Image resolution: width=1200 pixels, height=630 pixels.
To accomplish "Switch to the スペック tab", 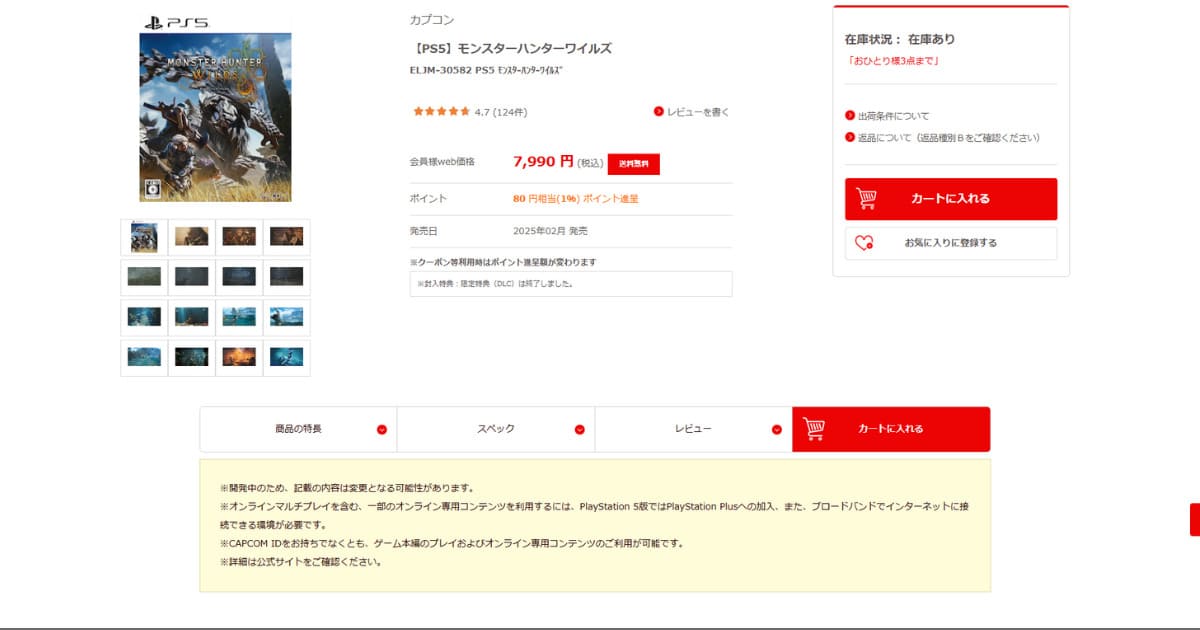I will [x=495, y=429].
